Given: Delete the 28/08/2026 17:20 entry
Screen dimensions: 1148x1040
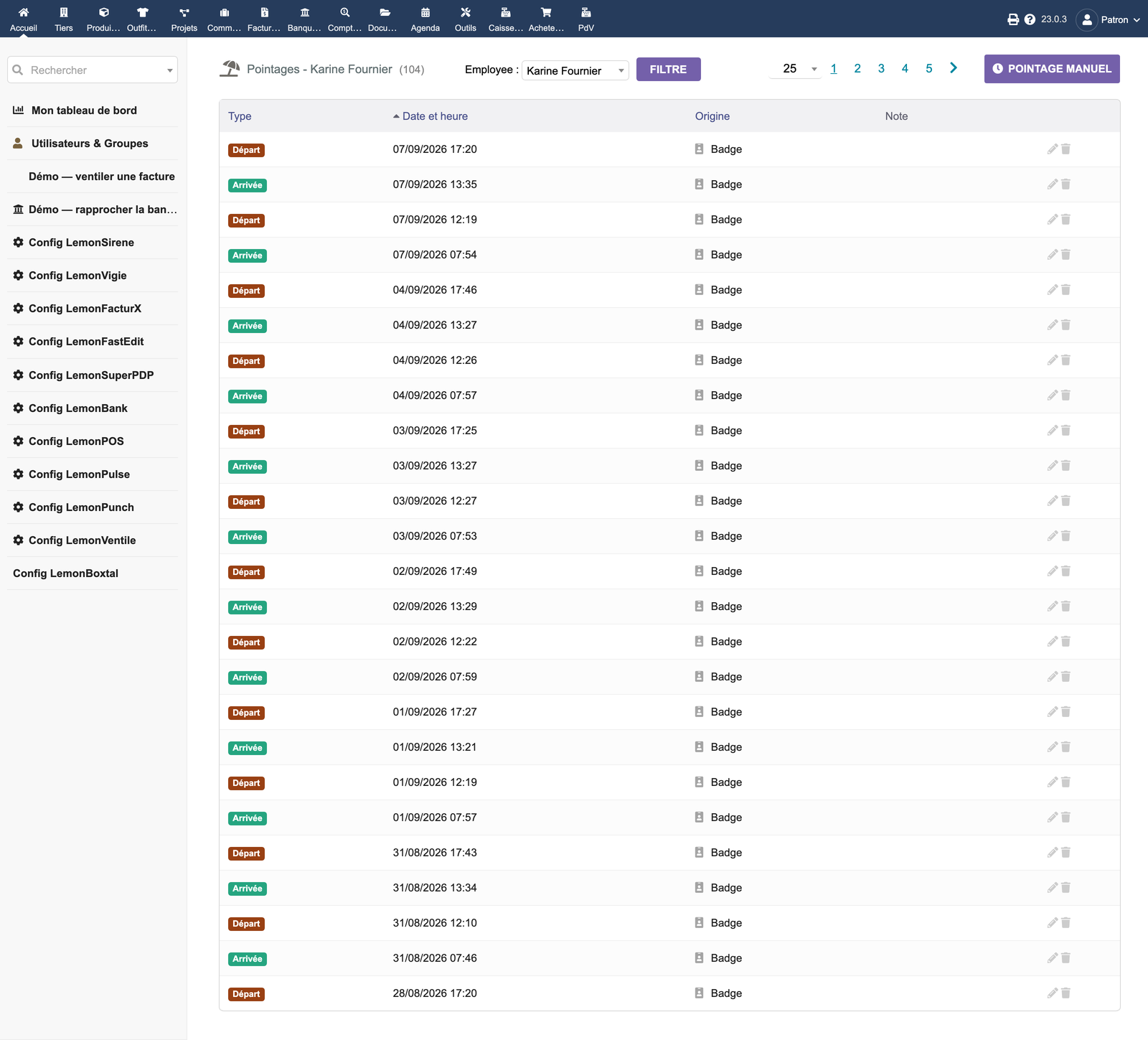Looking at the screenshot, I should point(1066,993).
